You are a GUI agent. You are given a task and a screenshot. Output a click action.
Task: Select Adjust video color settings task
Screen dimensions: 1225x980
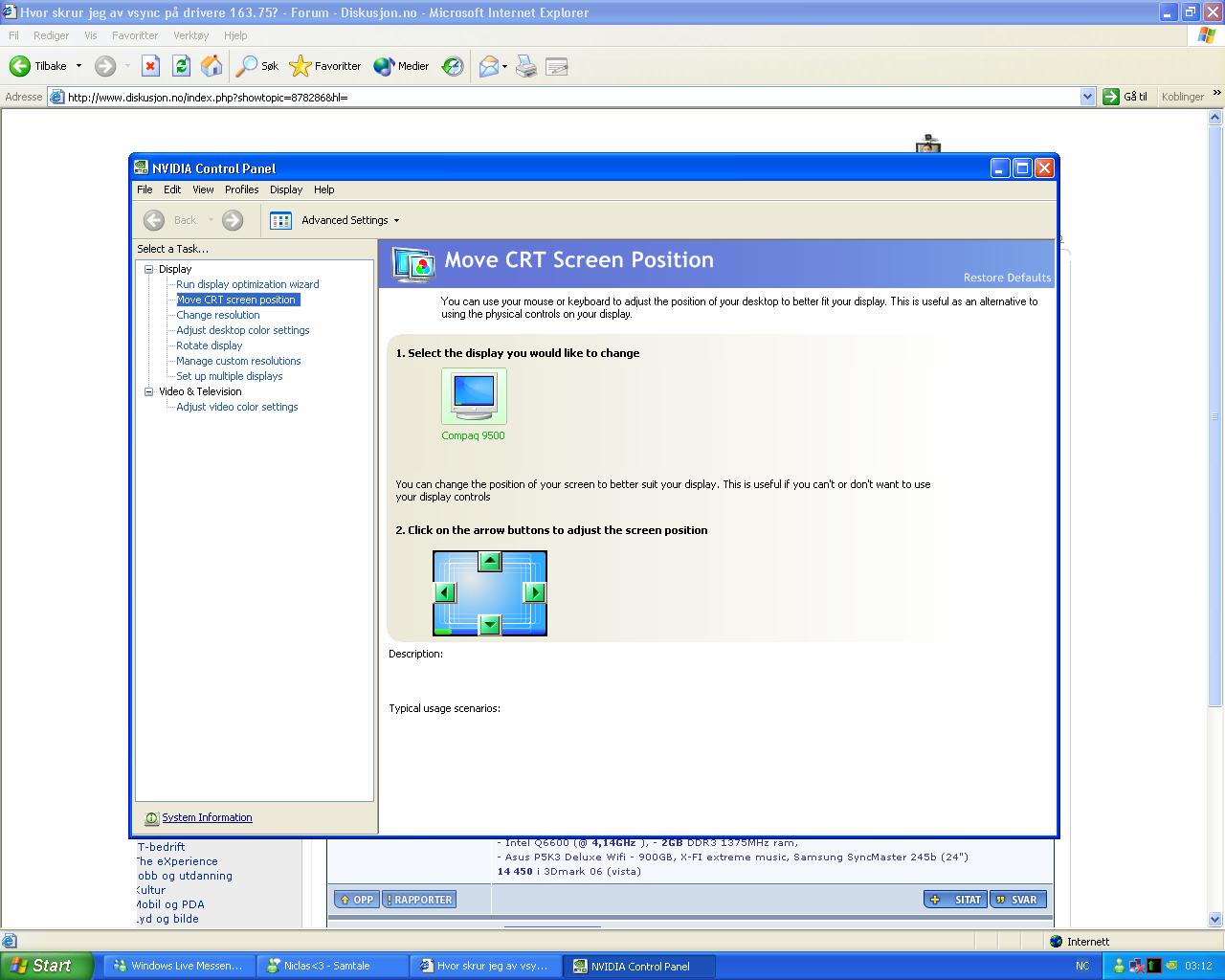coord(237,407)
